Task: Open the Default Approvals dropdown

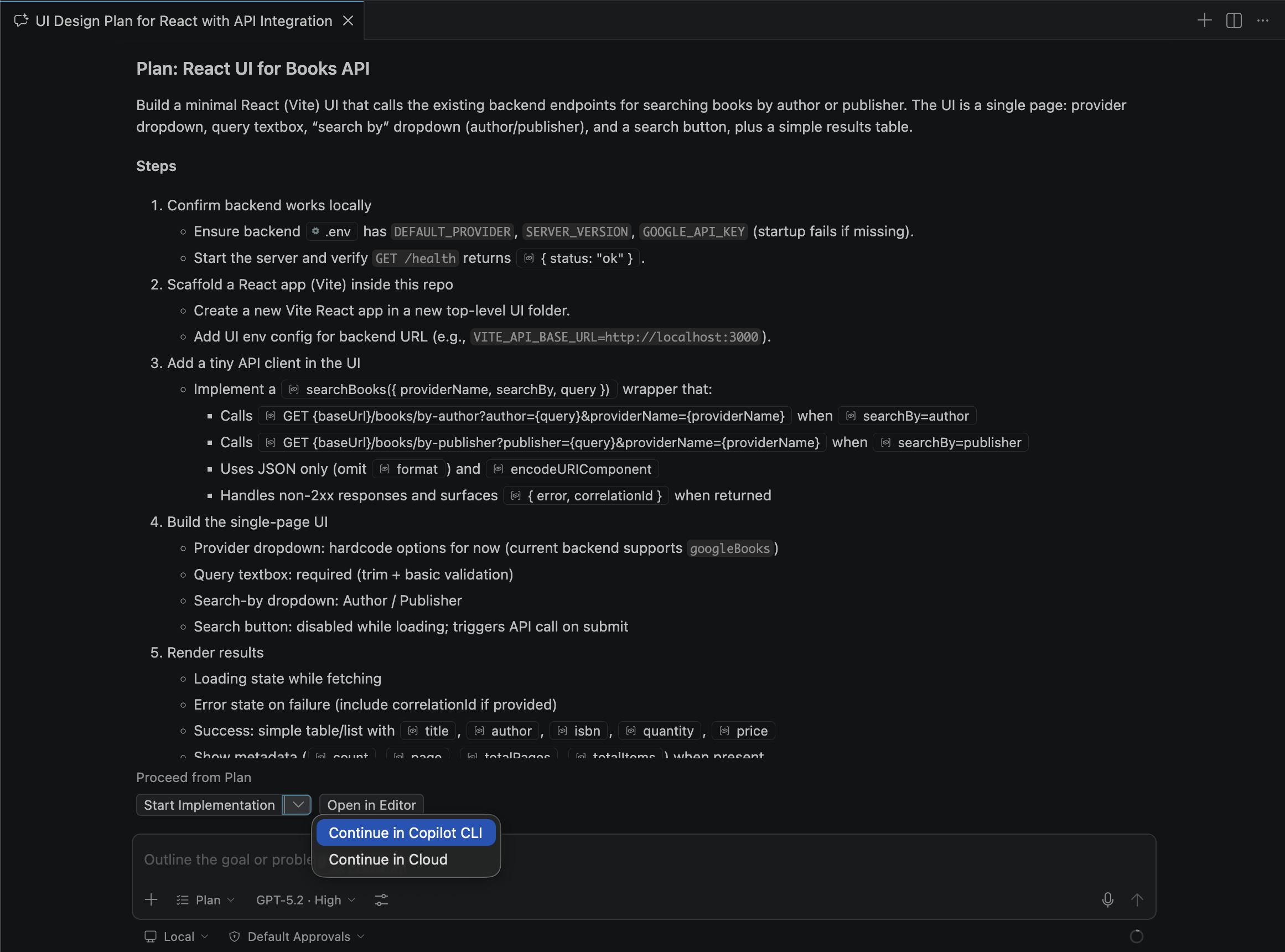Action: tap(297, 937)
